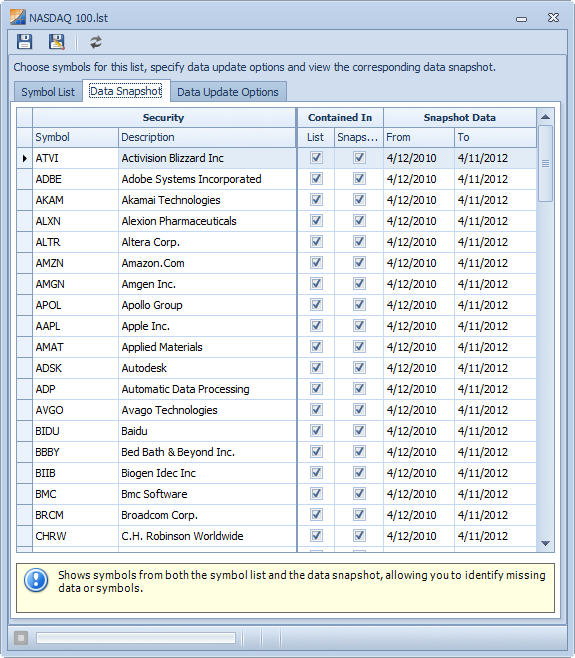The width and height of the screenshot is (575, 658).
Task: Click the Snapshot Data band header
Action: point(460,118)
